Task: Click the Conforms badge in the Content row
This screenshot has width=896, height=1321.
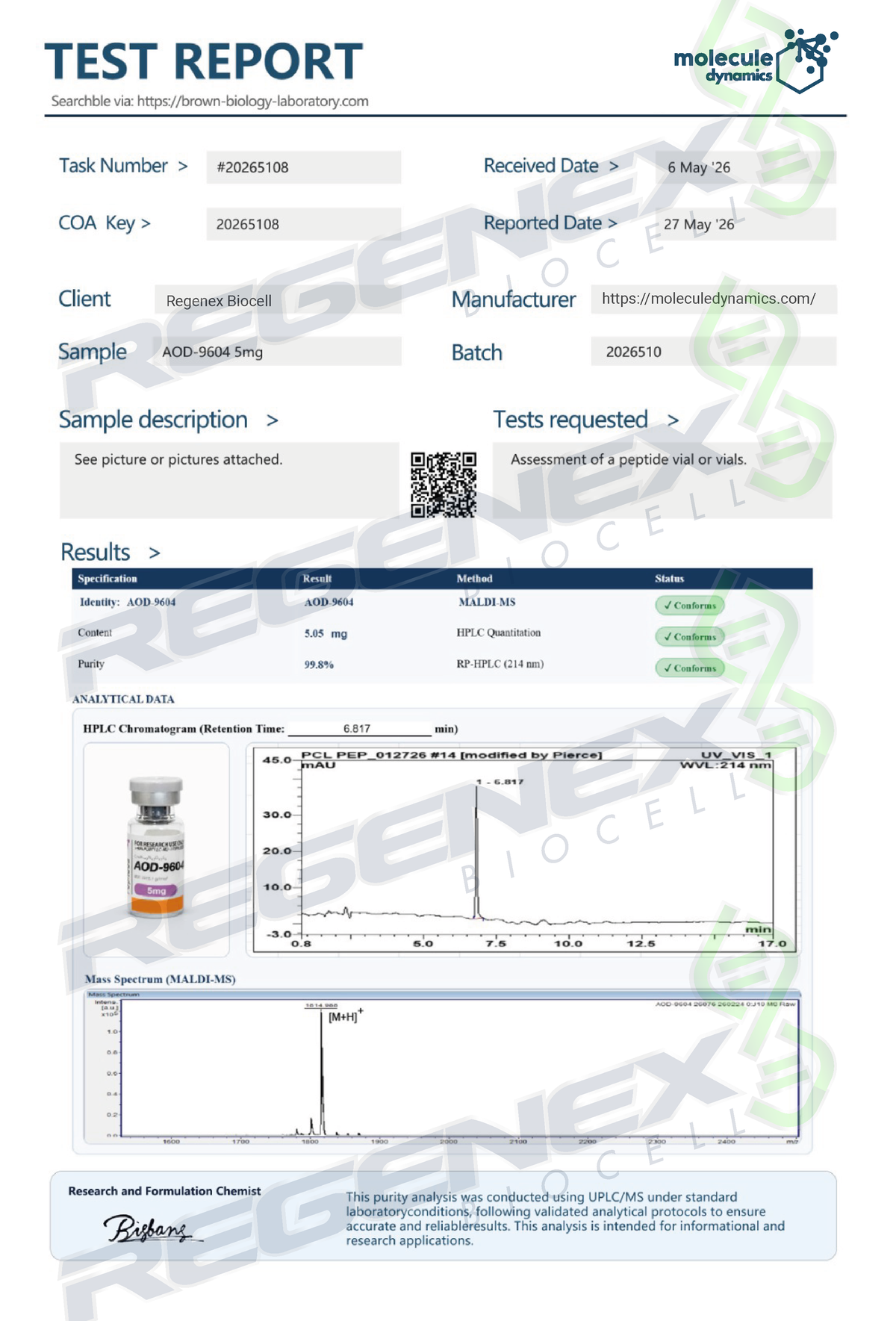Action: [690, 637]
